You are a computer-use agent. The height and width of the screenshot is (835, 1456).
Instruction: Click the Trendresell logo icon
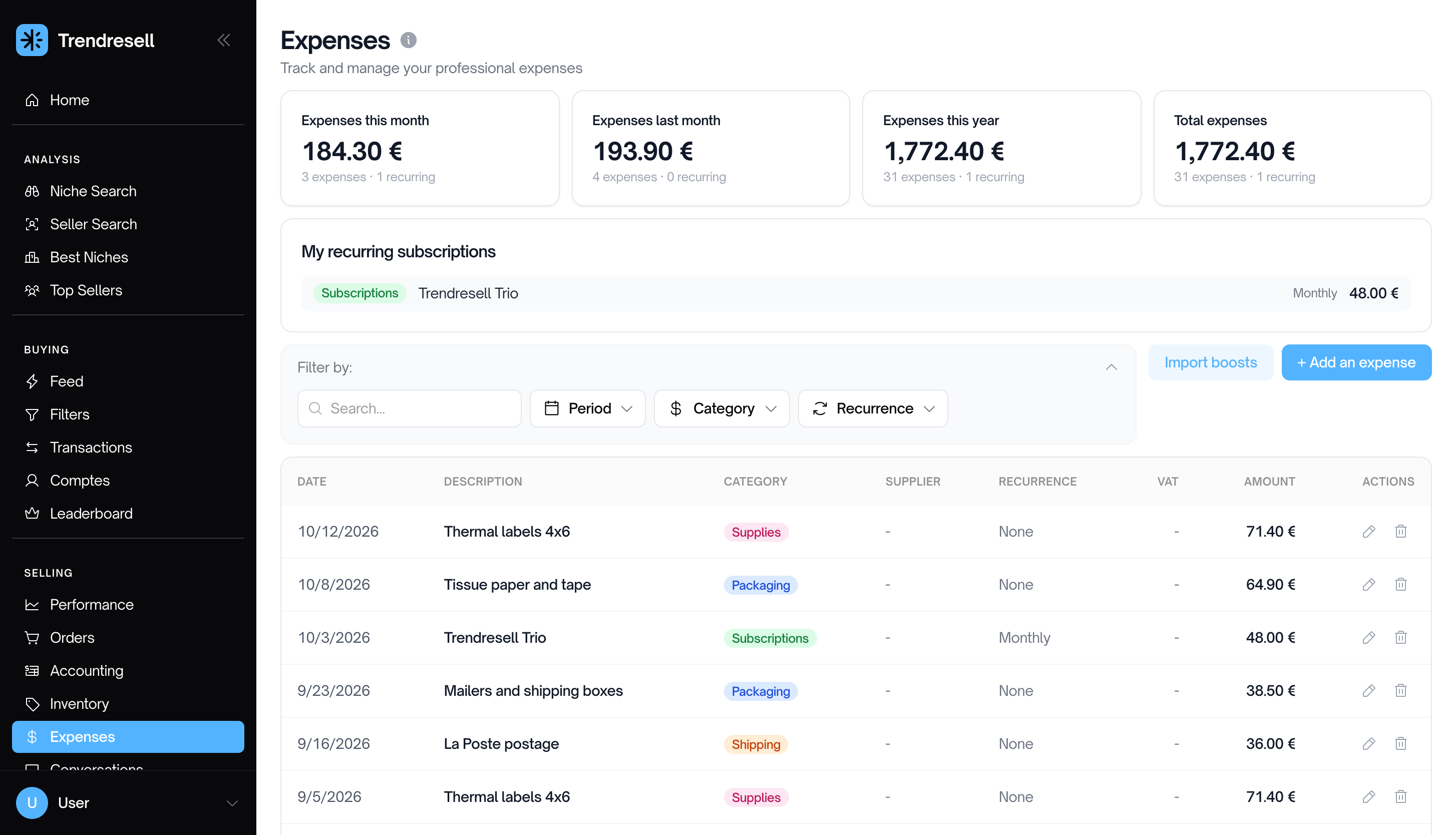click(32, 40)
